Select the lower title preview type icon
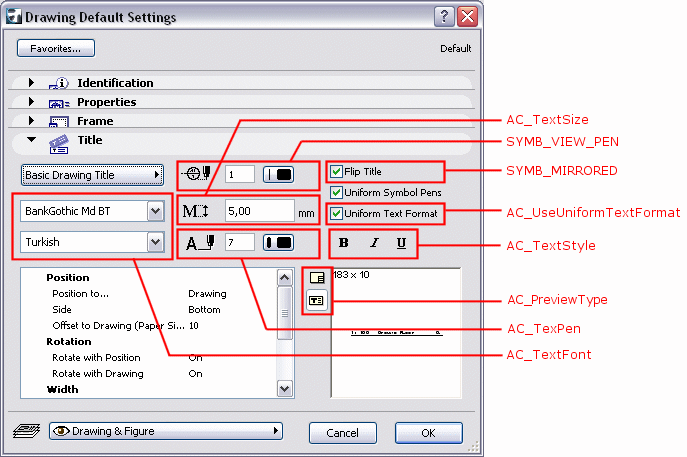This screenshot has width=687, height=457. [x=317, y=301]
